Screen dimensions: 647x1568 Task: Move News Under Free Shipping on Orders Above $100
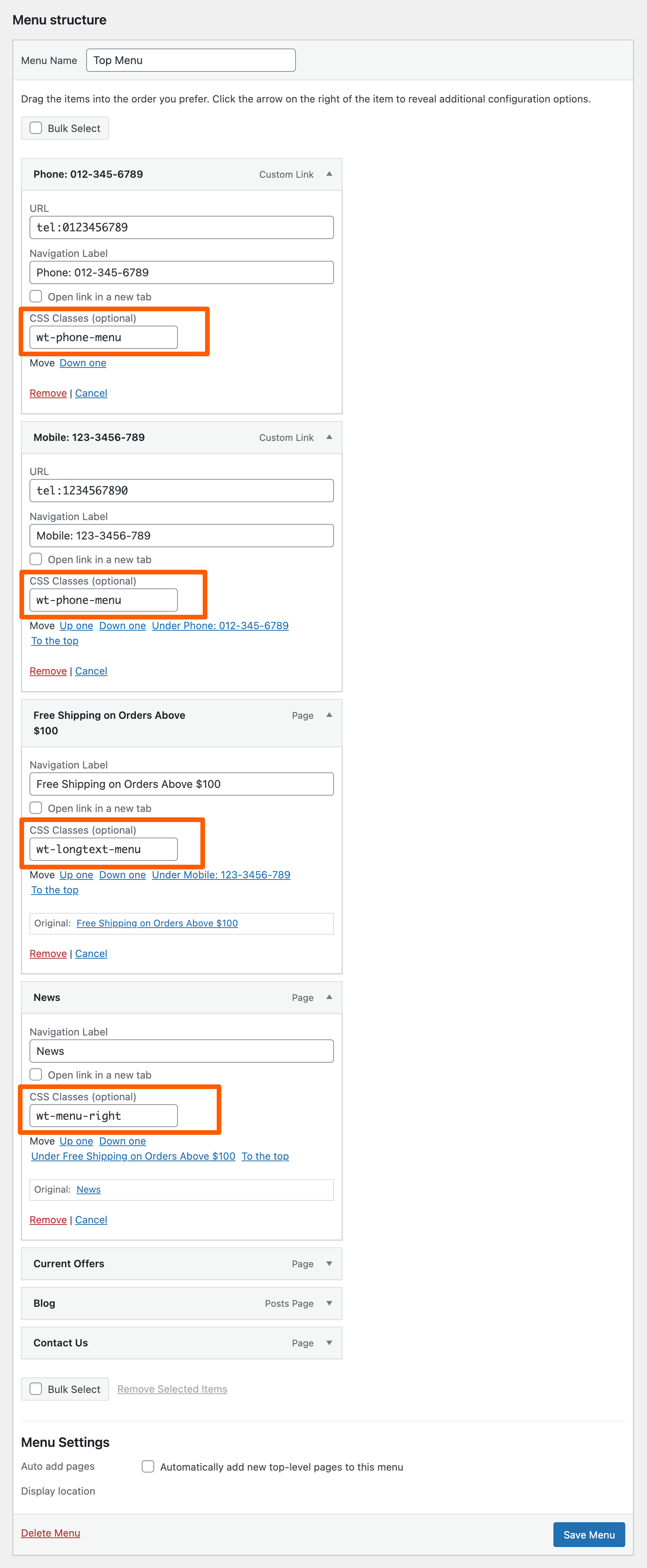(x=134, y=1157)
